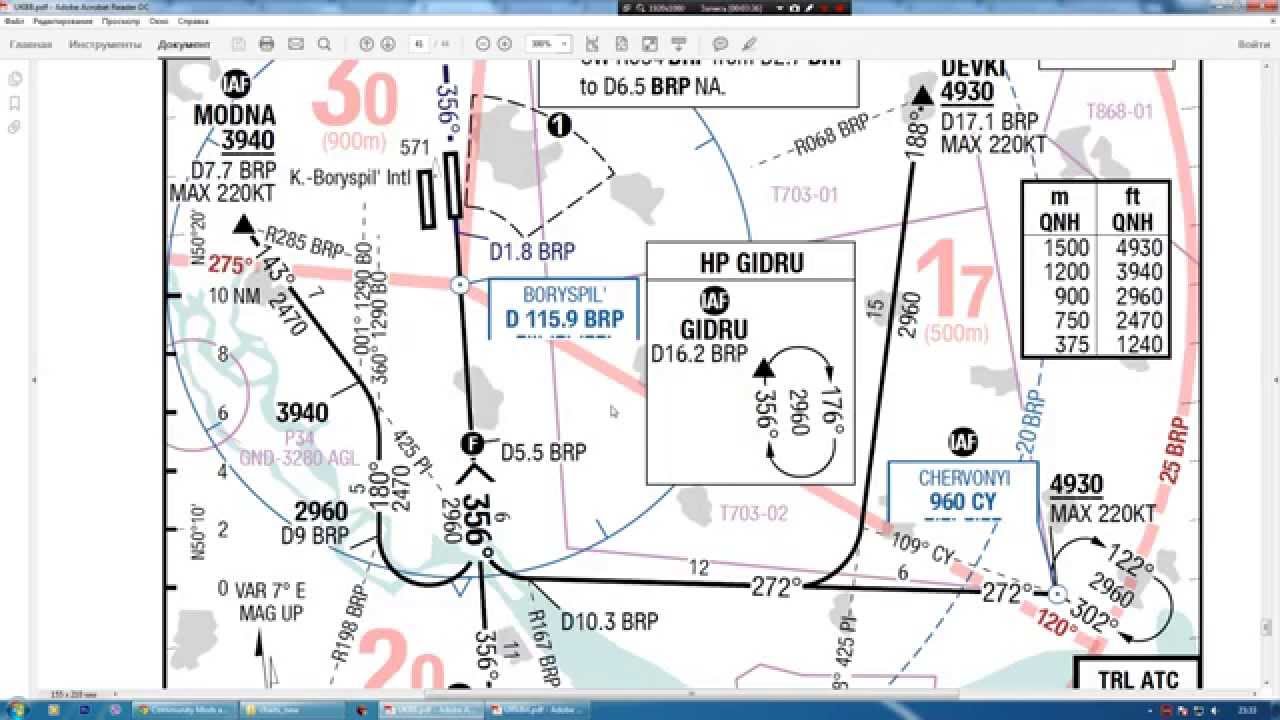Open the search magnifier tool

point(324,44)
